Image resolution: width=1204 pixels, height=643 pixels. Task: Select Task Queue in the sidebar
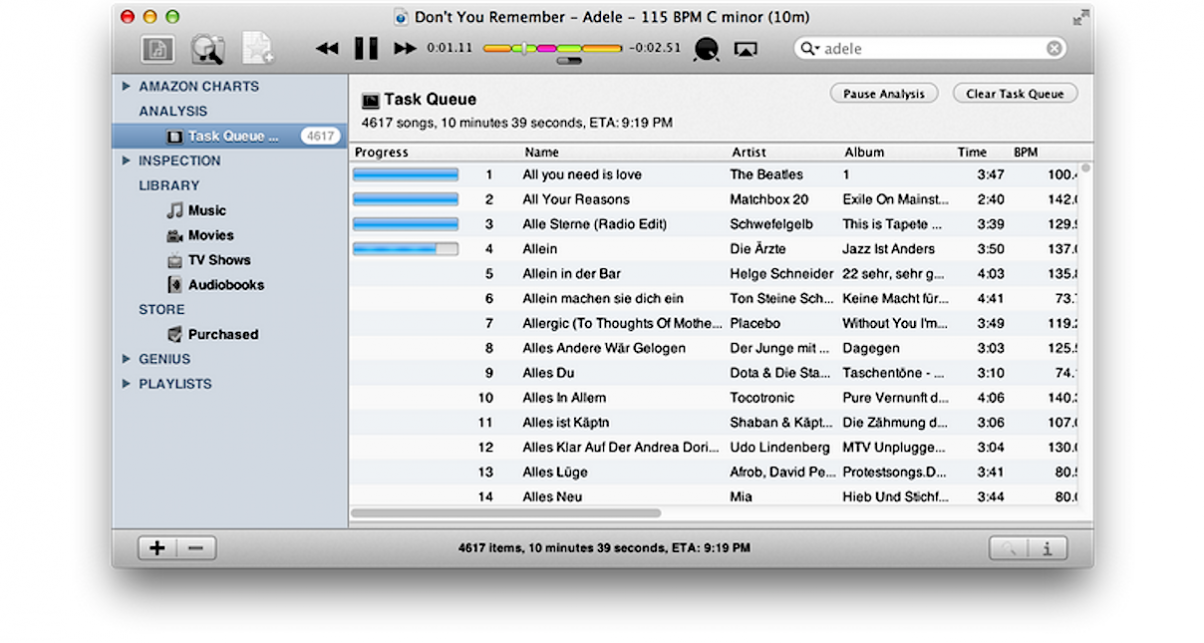230,136
